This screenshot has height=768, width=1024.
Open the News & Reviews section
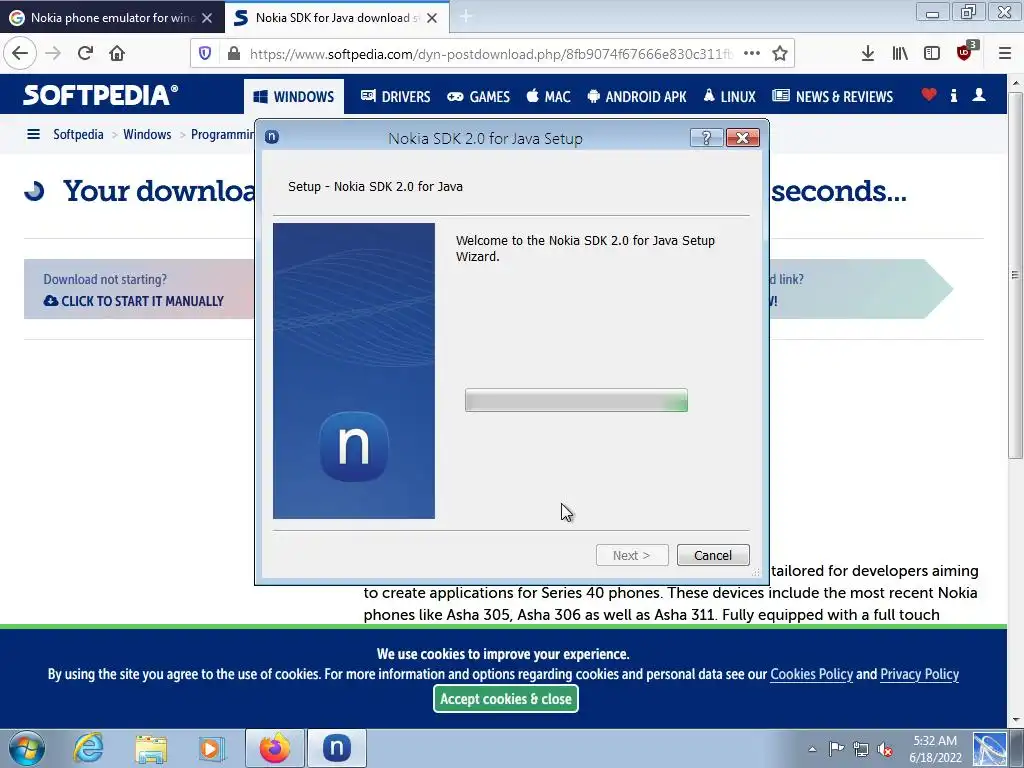point(833,97)
